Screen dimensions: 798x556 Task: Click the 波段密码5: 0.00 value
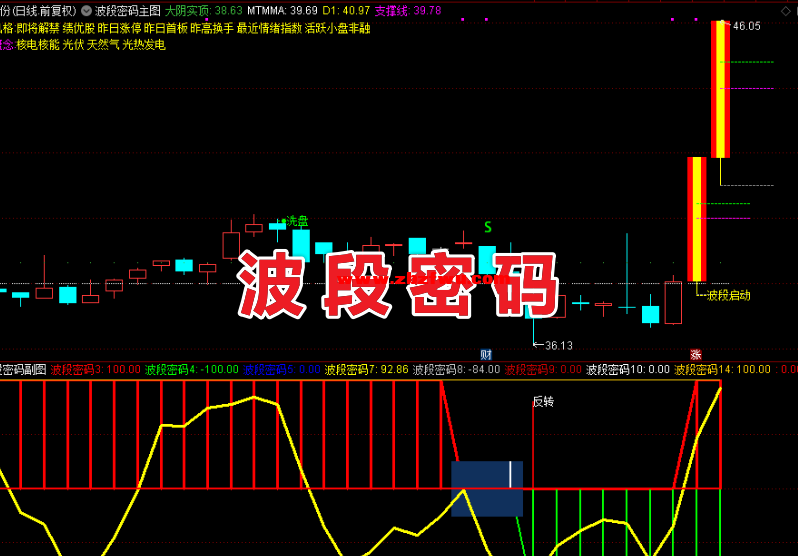(x=282, y=370)
